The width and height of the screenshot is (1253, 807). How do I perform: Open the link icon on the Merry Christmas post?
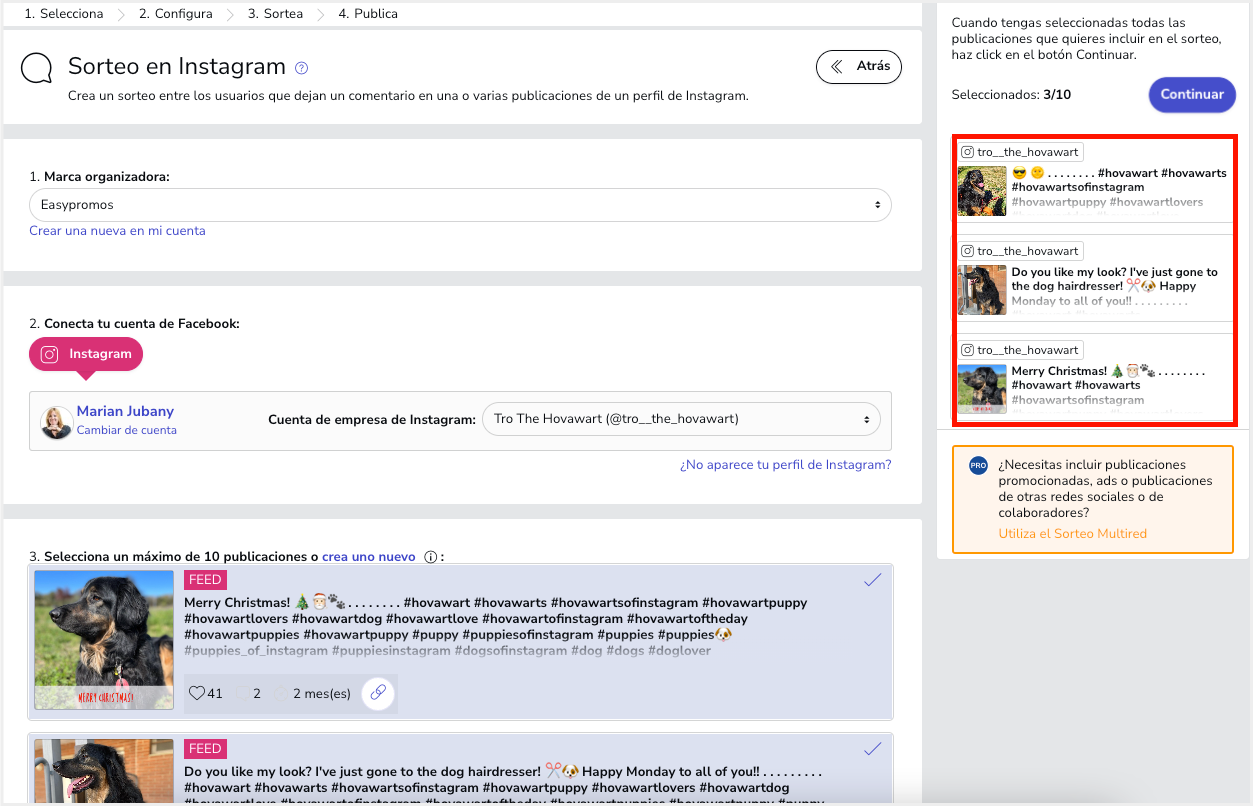pyautogui.click(x=378, y=693)
